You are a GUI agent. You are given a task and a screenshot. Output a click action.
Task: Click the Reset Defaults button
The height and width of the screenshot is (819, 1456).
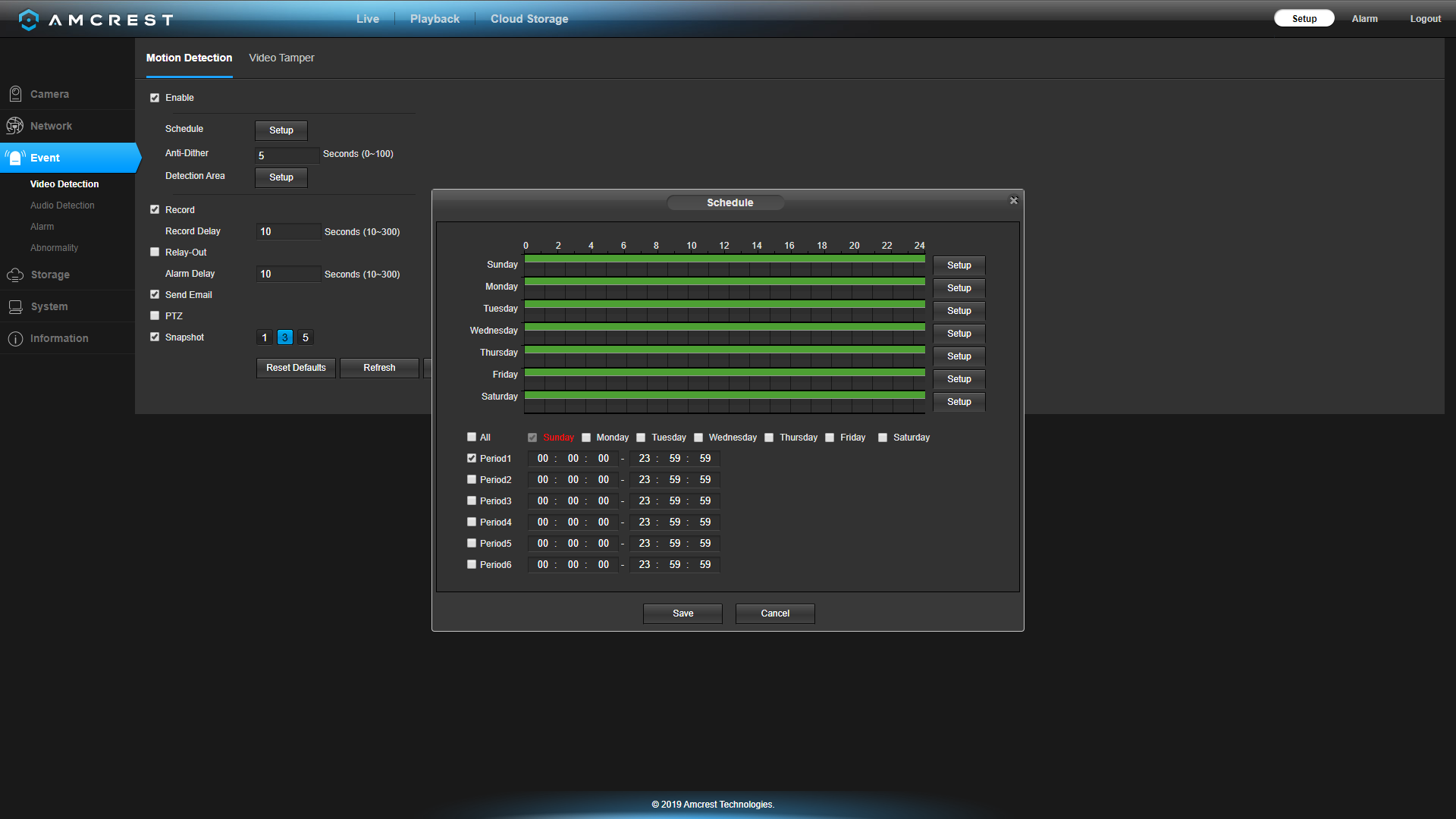pyautogui.click(x=296, y=368)
